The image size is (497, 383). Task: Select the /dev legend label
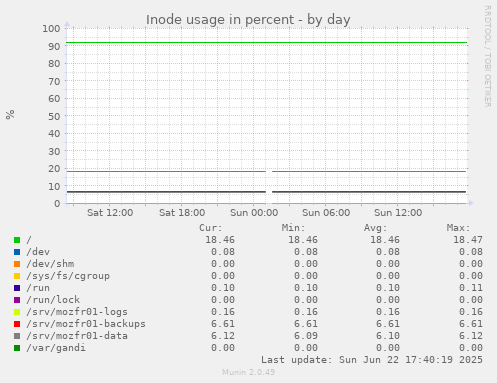click(x=38, y=252)
